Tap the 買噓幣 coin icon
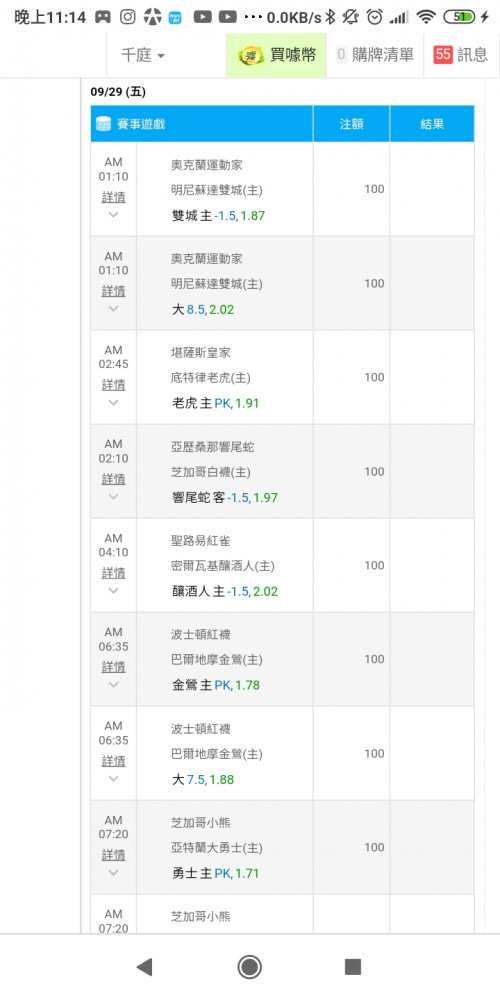This screenshot has width=500, height=1000. 251,55
